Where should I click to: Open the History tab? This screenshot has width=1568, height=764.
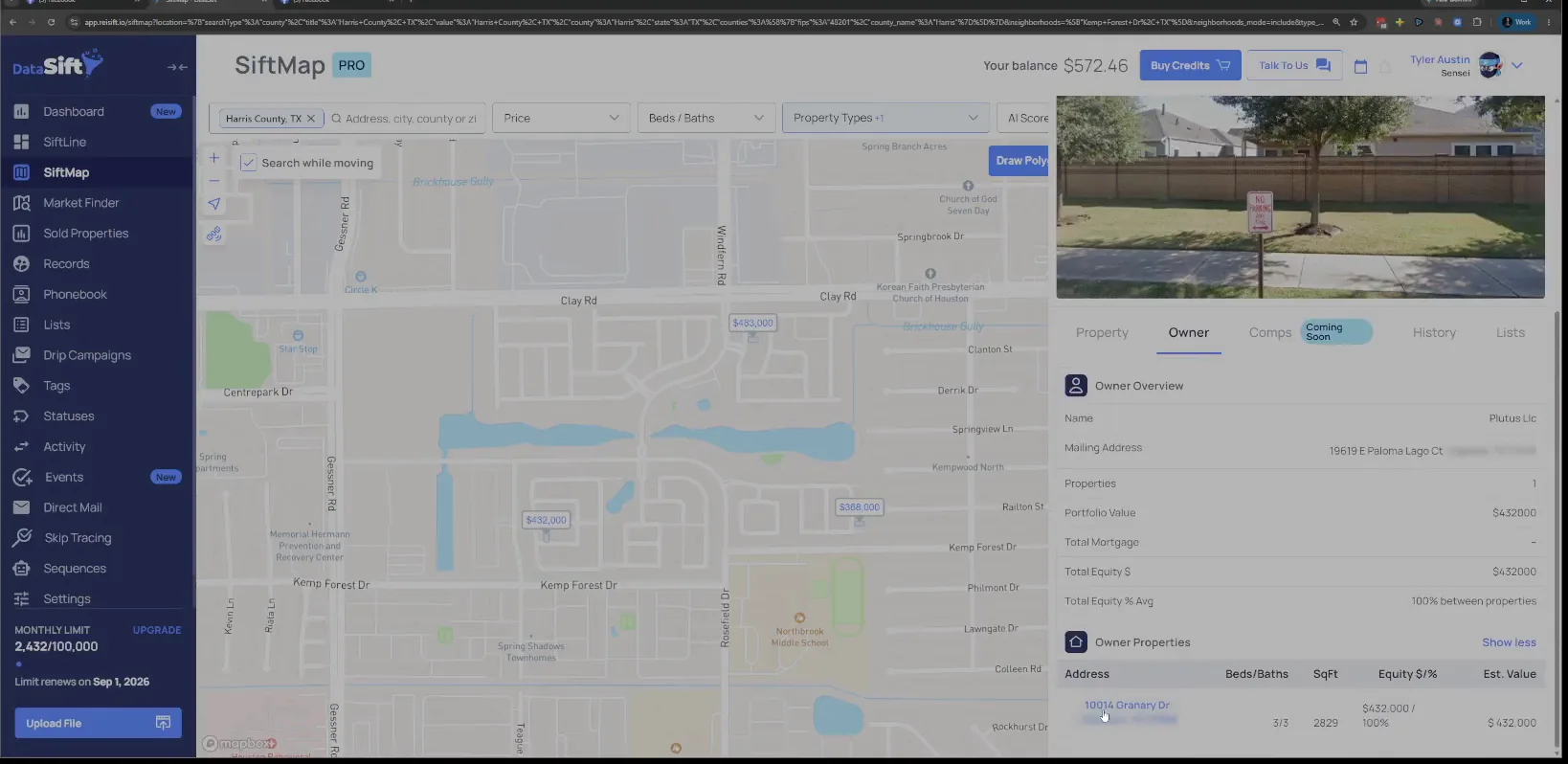coord(1434,332)
